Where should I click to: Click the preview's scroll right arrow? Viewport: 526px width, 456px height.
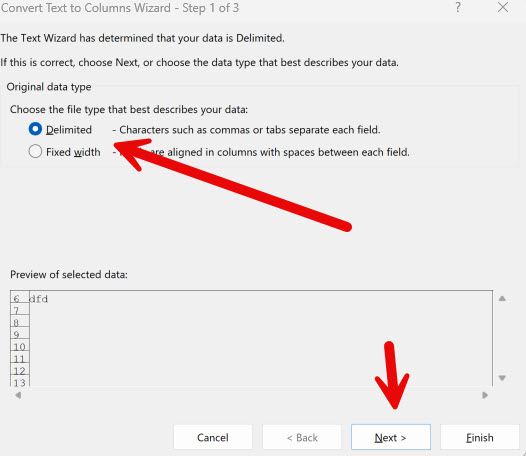click(485, 395)
